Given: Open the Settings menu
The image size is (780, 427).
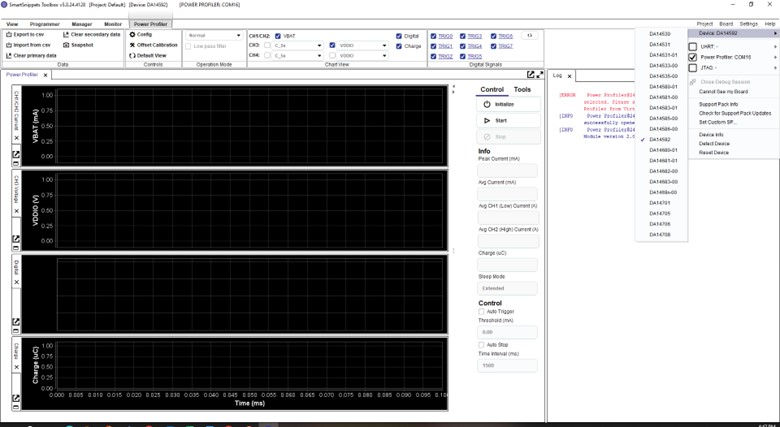Looking at the screenshot, I should [x=749, y=24].
